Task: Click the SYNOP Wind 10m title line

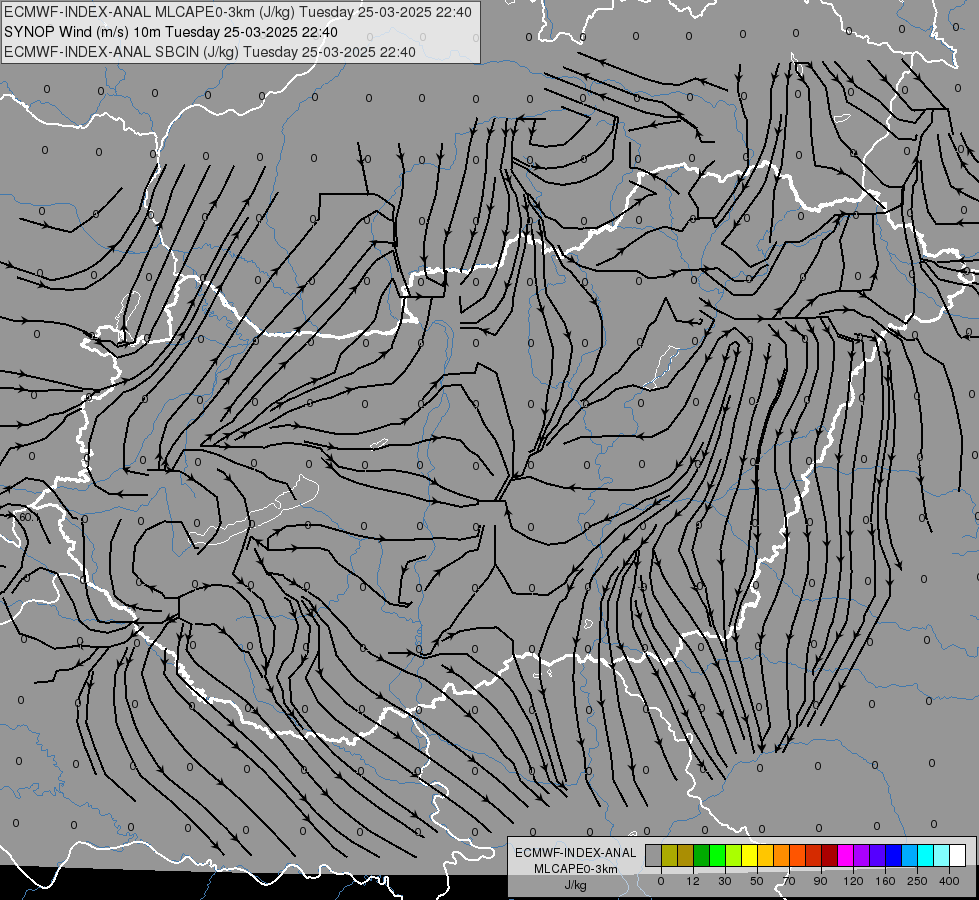Action: (x=170, y=32)
